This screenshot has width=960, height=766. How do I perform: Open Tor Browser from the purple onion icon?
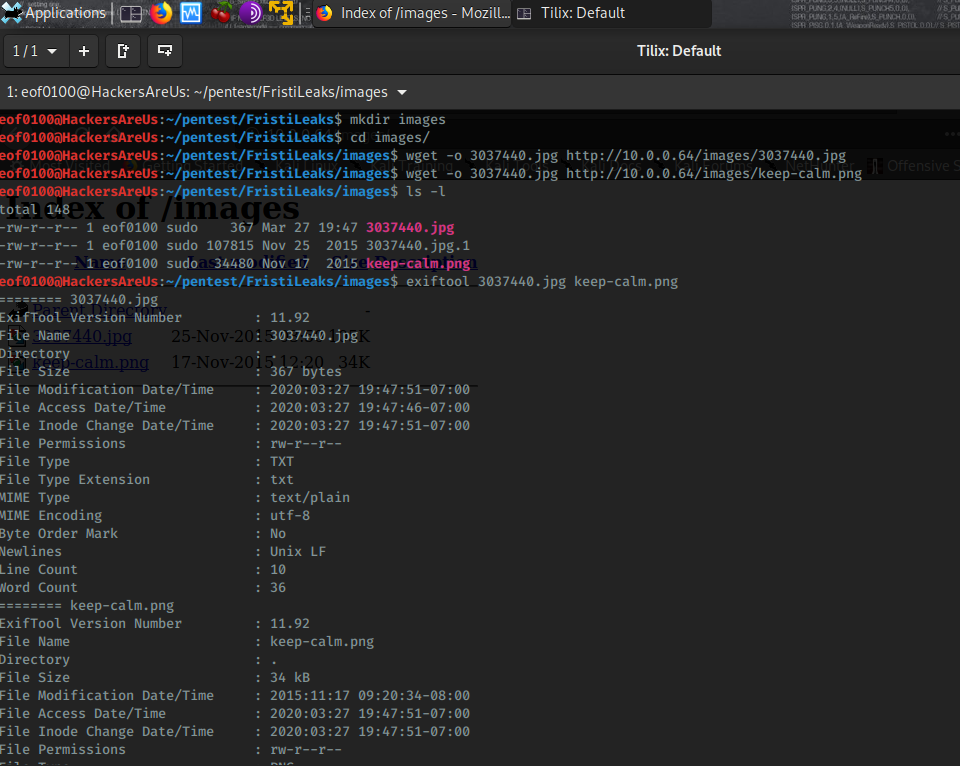click(250, 13)
